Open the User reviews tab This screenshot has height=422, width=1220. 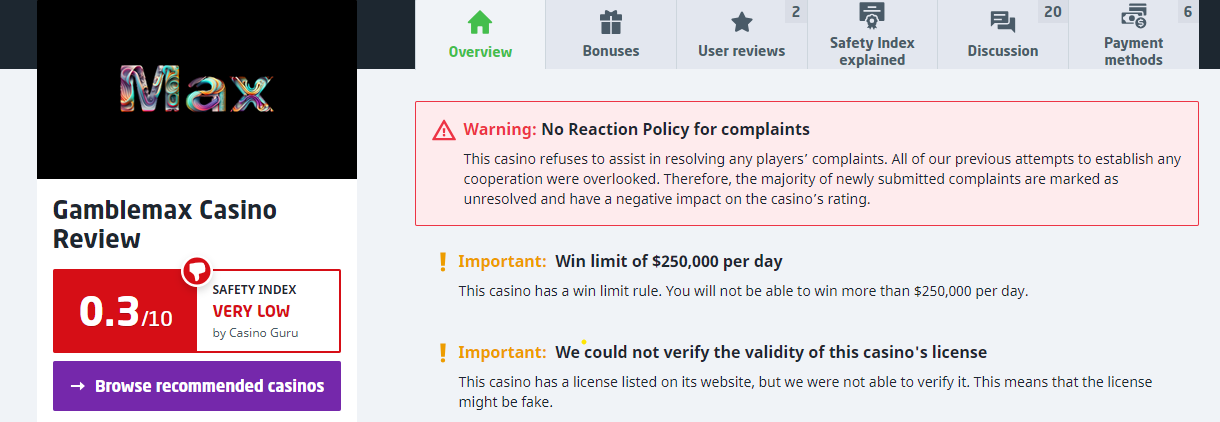(x=741, y=51)
